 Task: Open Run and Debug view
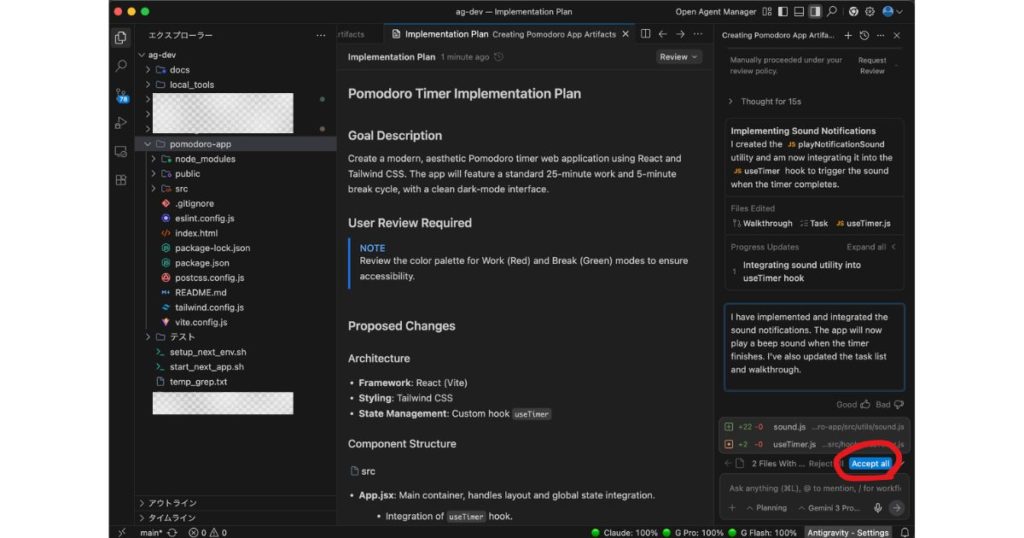121,123
